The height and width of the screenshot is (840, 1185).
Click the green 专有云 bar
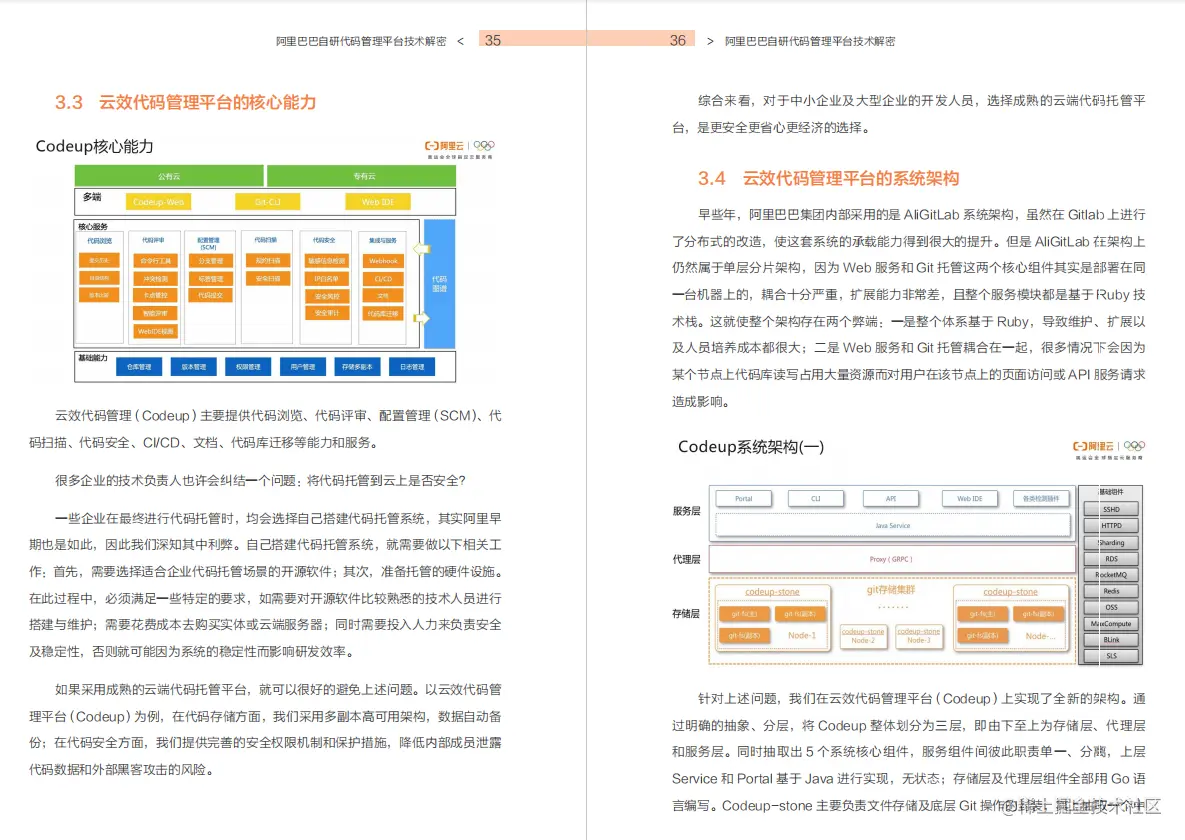pos(362,176)
